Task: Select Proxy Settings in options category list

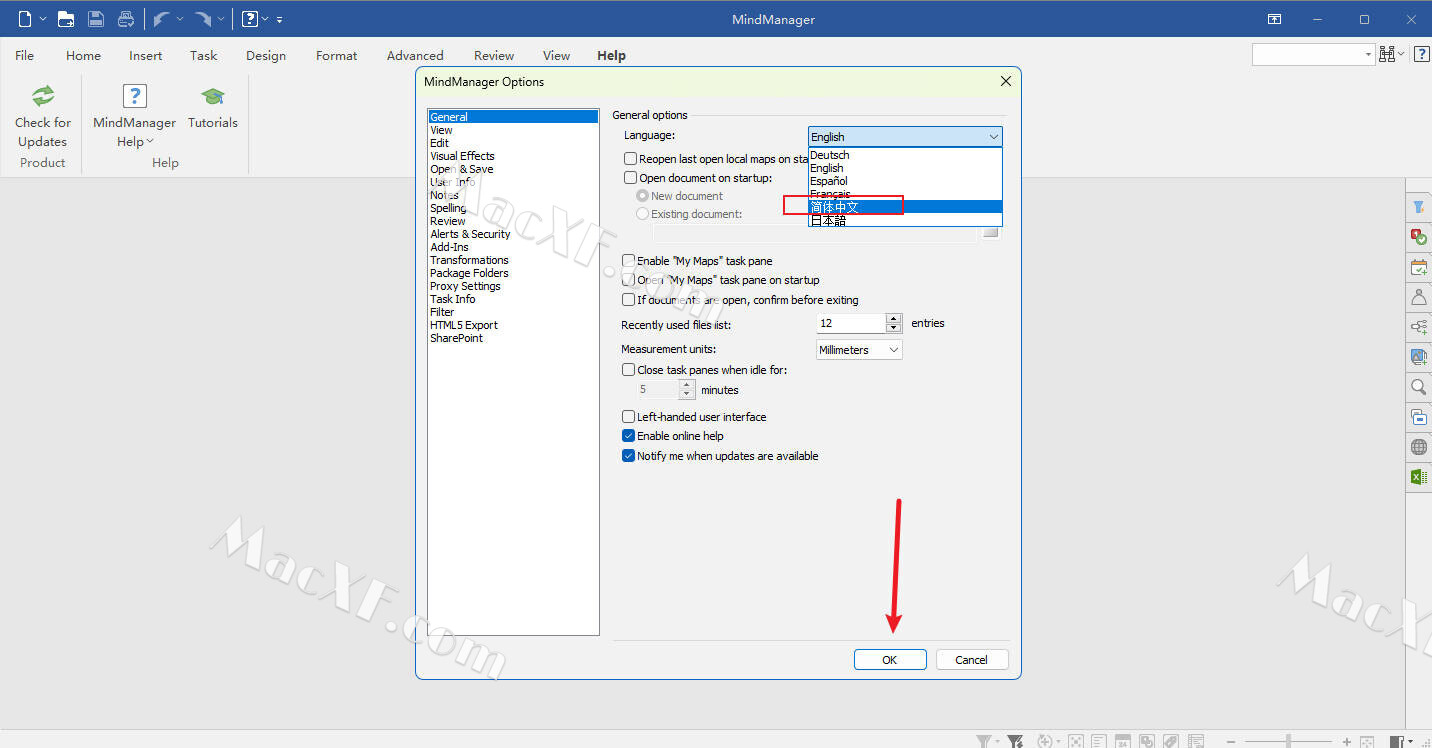Action: [x=465, y=286]
